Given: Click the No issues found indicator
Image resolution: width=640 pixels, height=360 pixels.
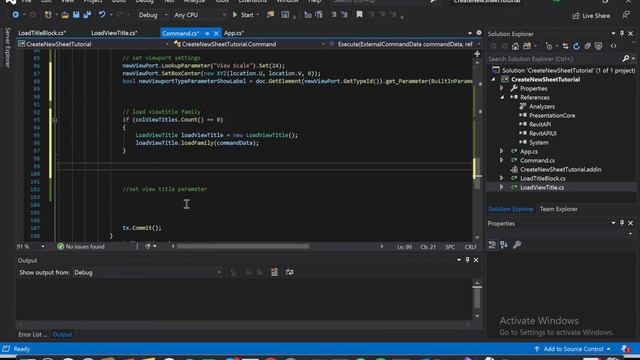Looking at the screenshot, I should tap(81, 247).
